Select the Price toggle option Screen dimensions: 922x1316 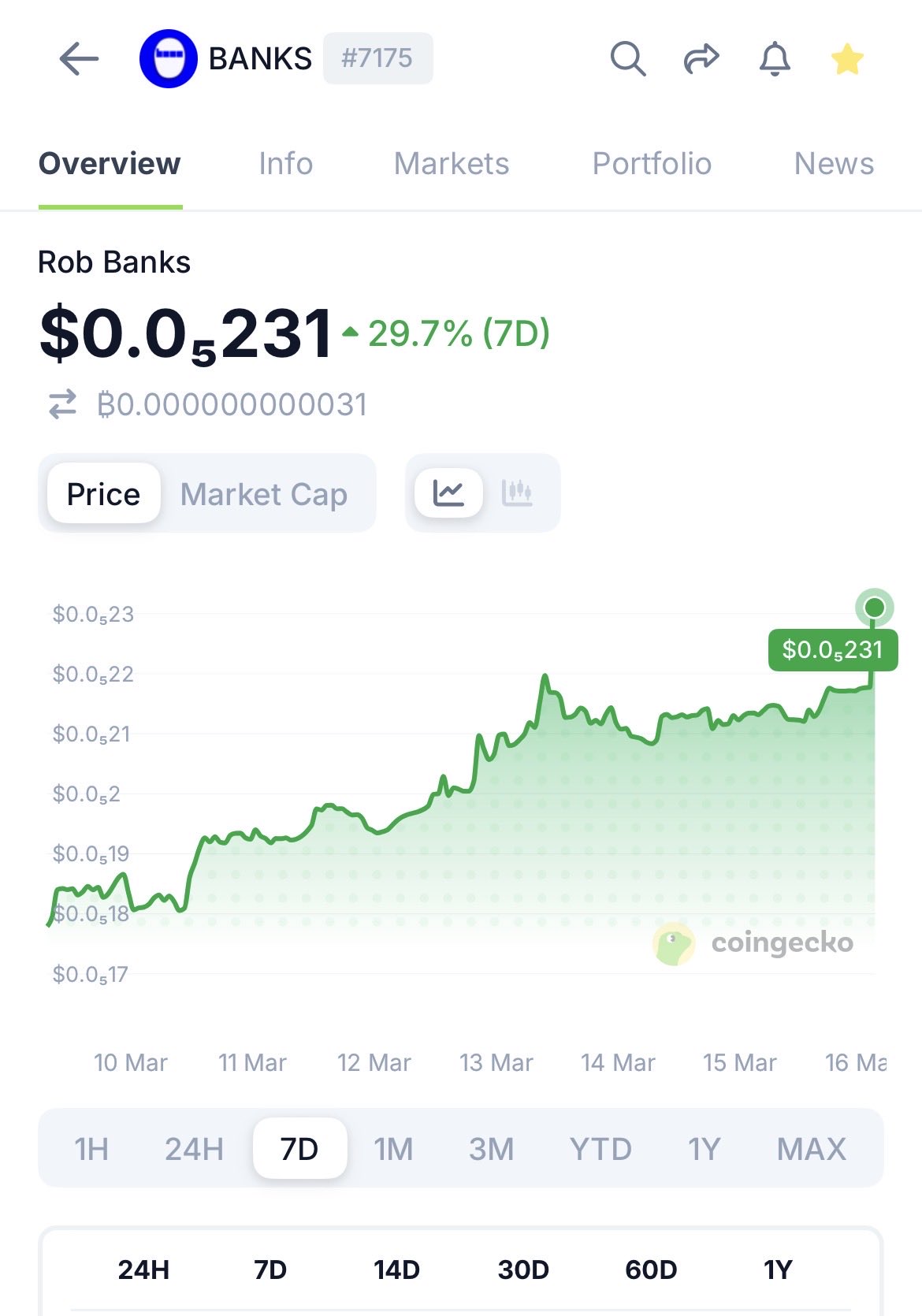(x=103, y=494)
